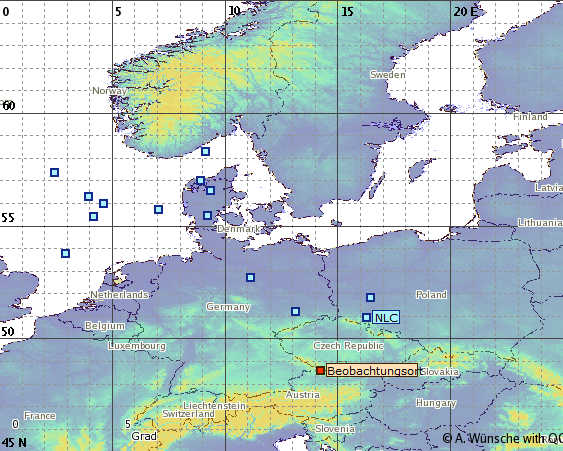563x451 pixels.
Task: Select the northwesternmost blue marker in the North Sea
Action: pyautogui.click(x=54, y=173)
